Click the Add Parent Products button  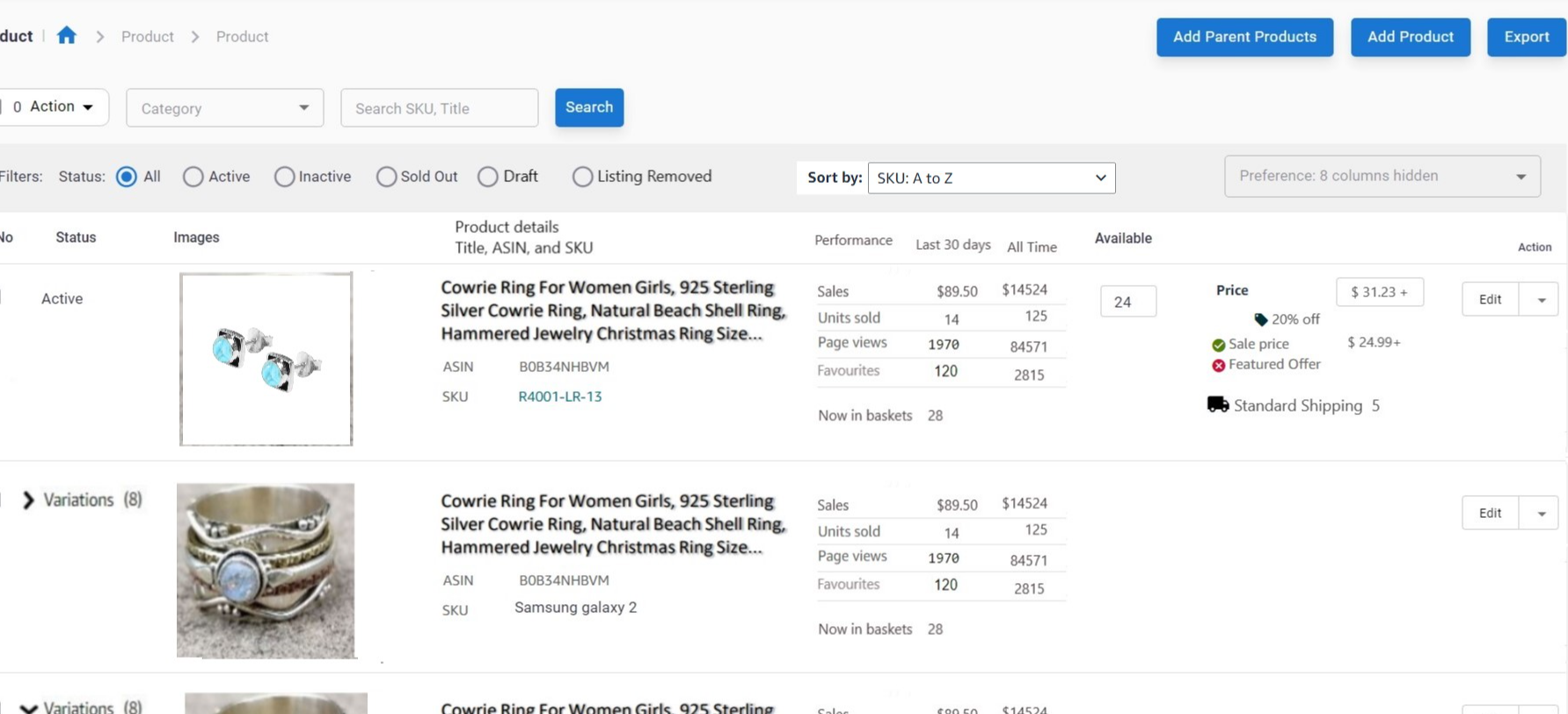[x=1243, y=37]
